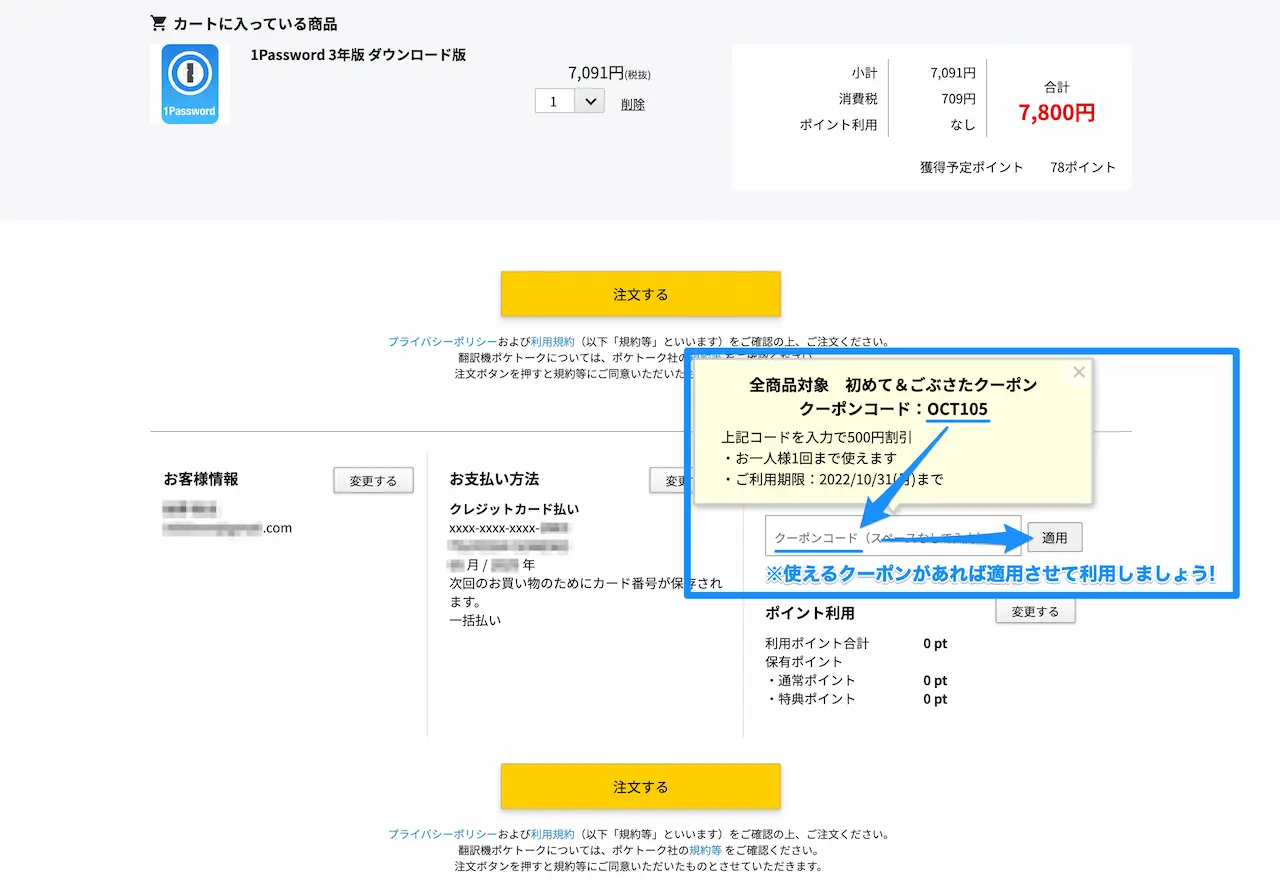Click 変更する next to ポイント利用
Screen dimensions: 1280x892
point(1035,611)
